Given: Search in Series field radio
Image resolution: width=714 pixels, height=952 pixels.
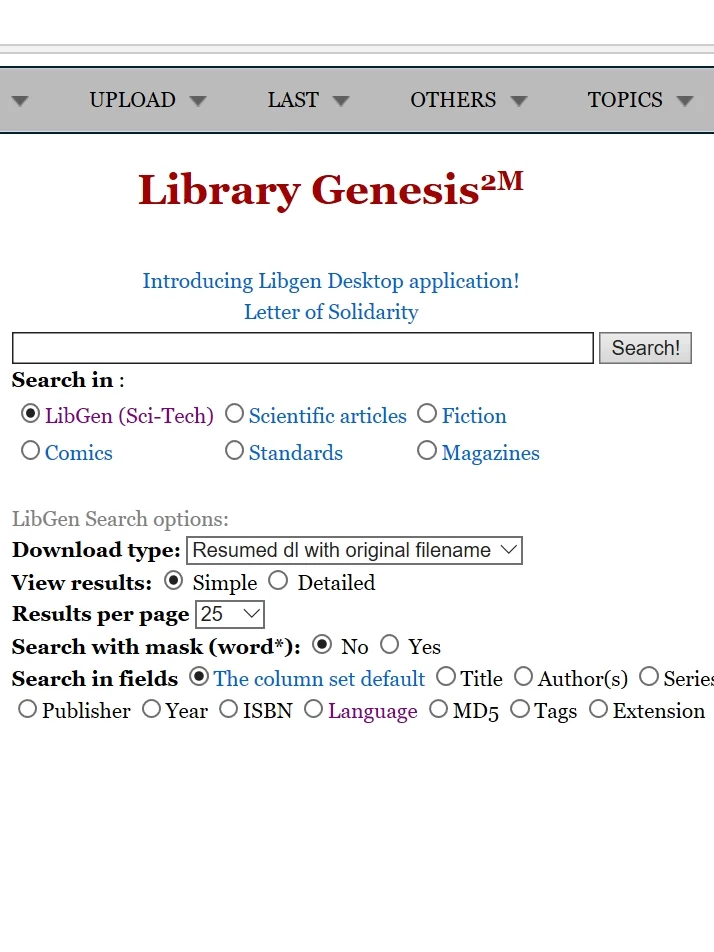Looking at the screenshot, I should coord(649,676).
